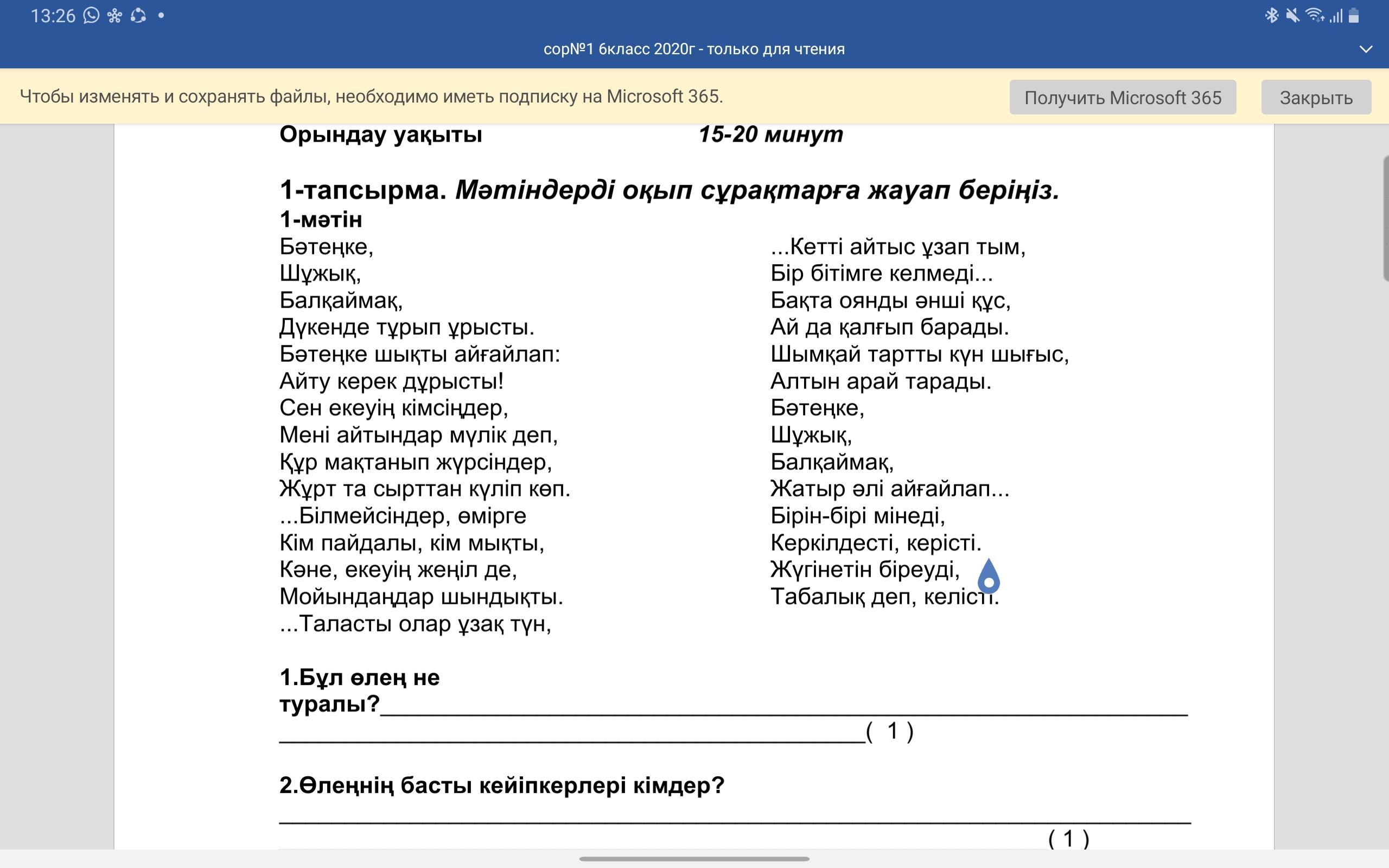Tap the Microsoft 365 subscription notice text
This screenshot has height=868, width=1389.
pyautogui.click(x=371, y=97)
